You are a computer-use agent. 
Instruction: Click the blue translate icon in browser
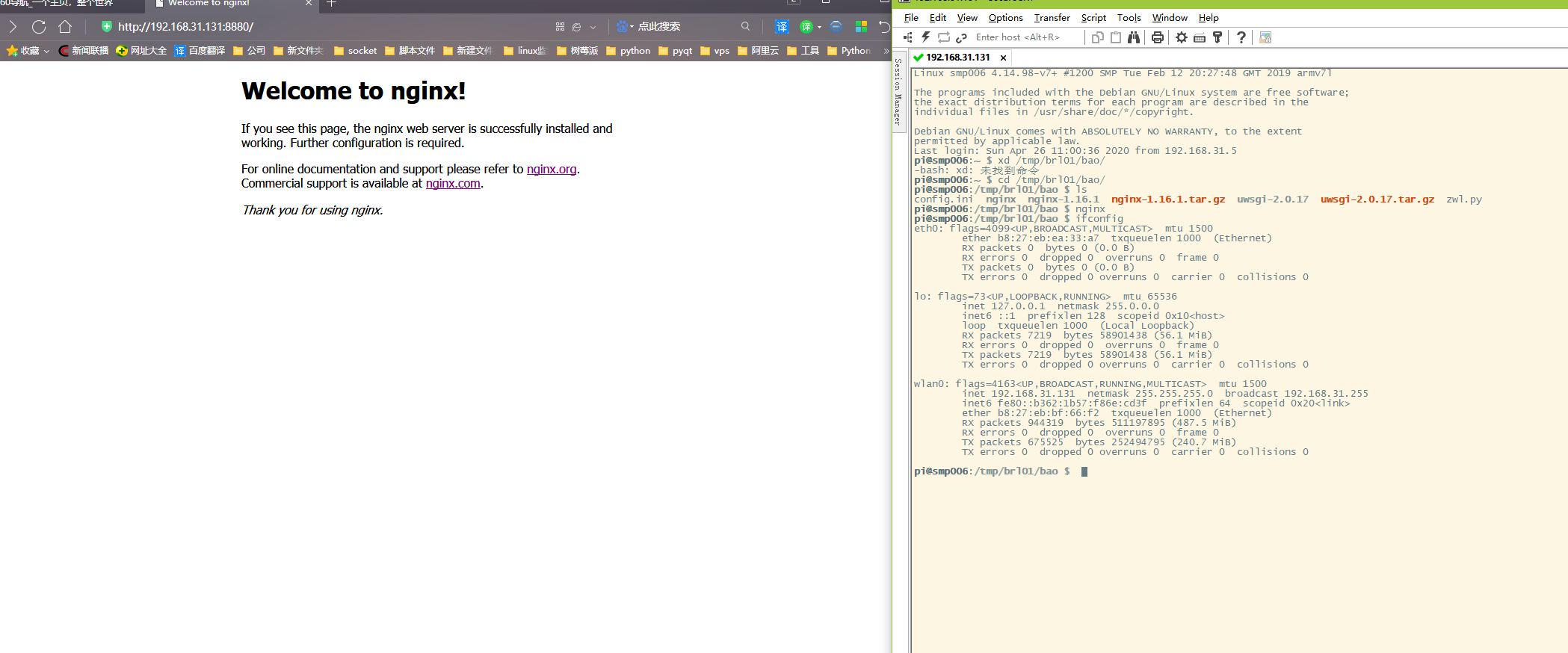(782, 27)
